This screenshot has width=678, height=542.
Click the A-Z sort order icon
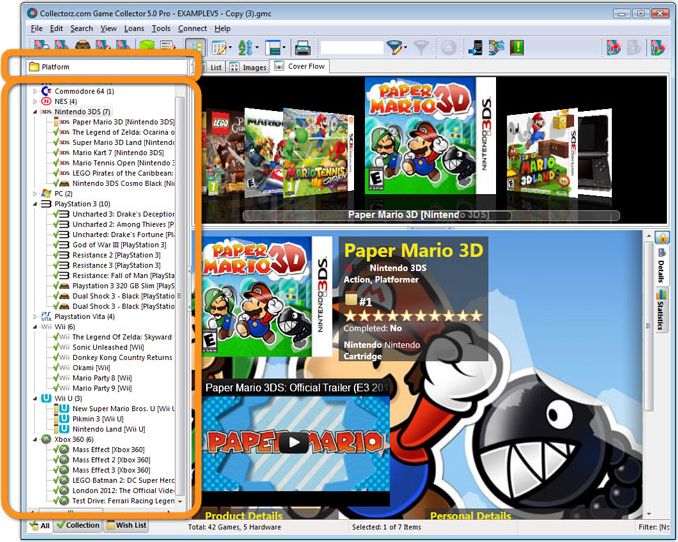point(245,47)
